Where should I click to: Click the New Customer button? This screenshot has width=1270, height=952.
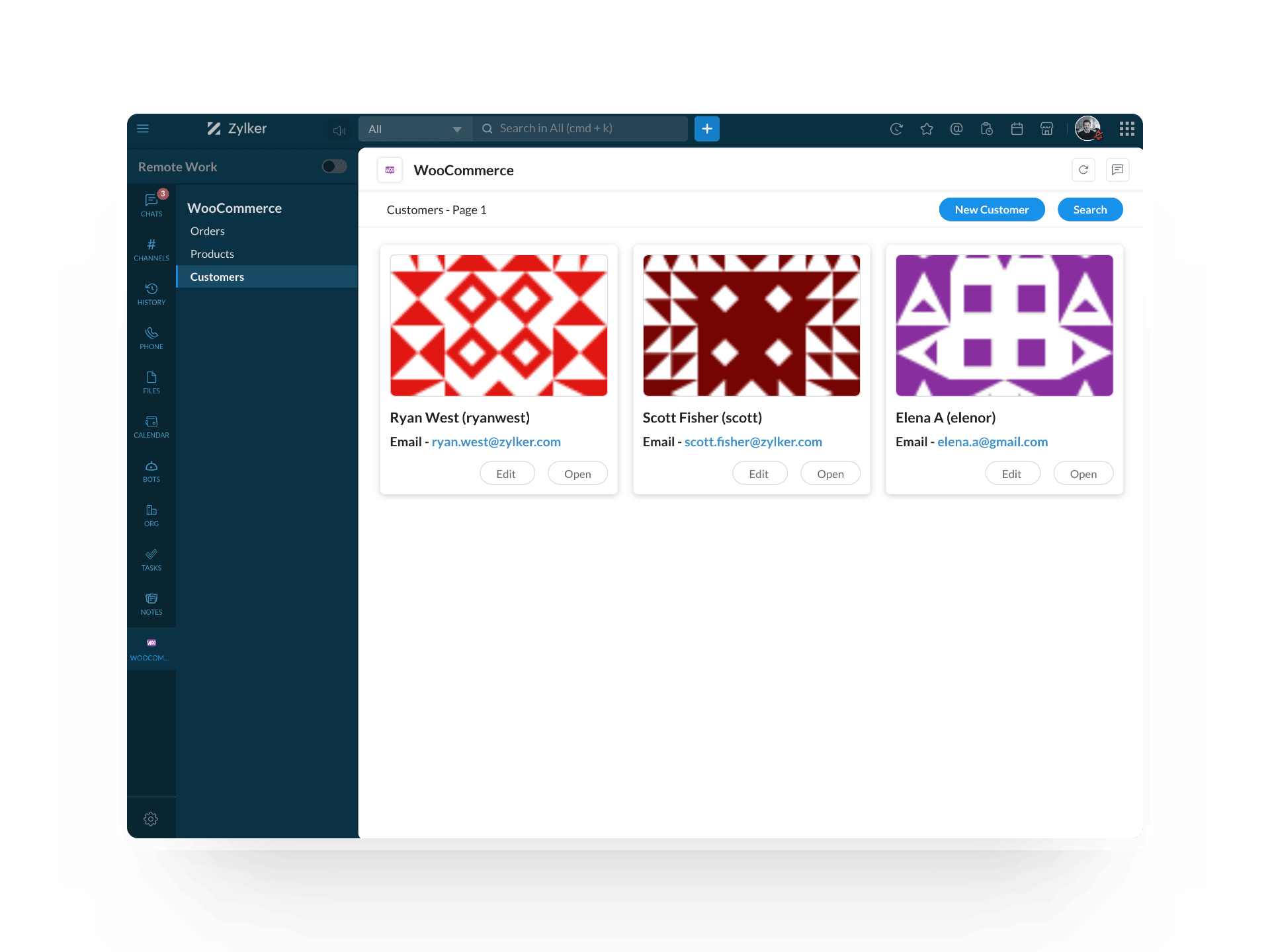tap(991, 210)
